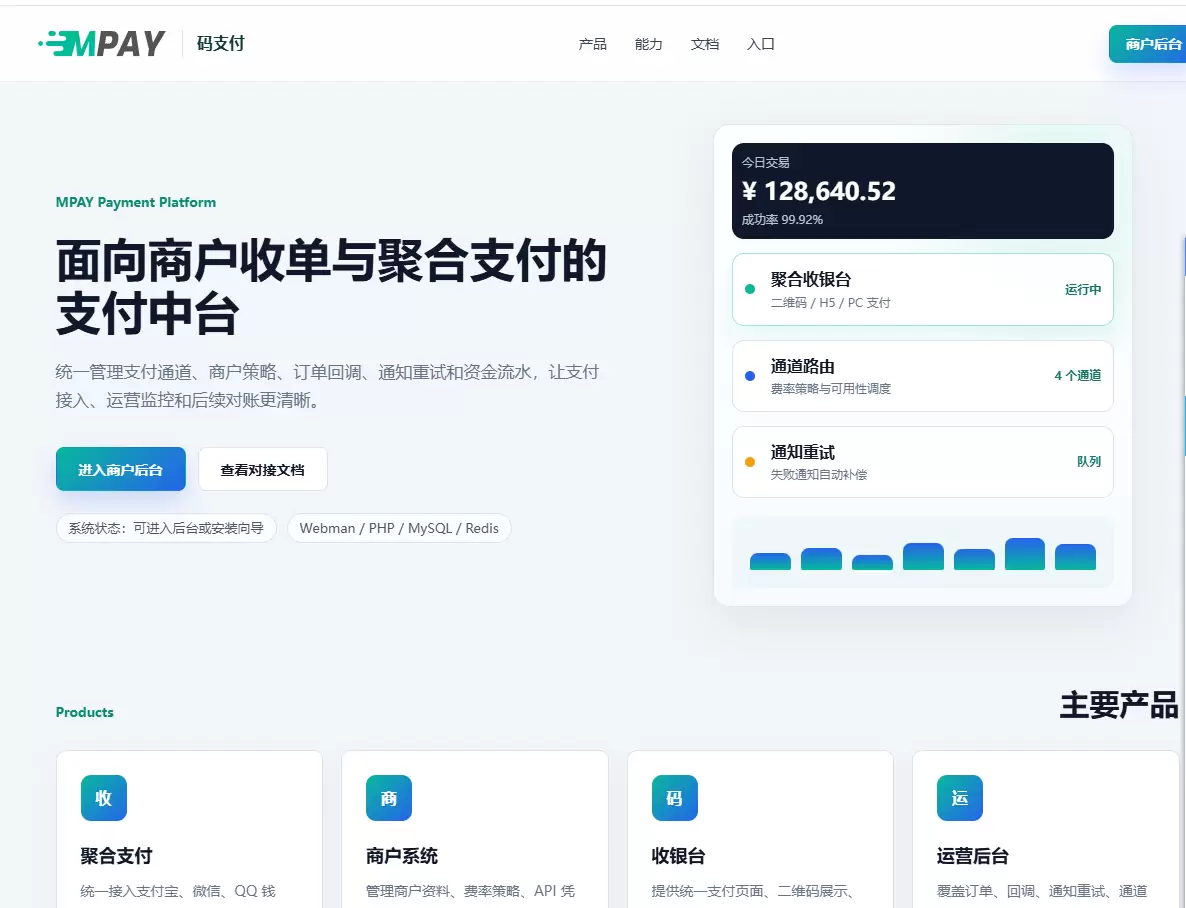
Task: Click the 主要产品 heading
Action: [x=1119, y=705]
